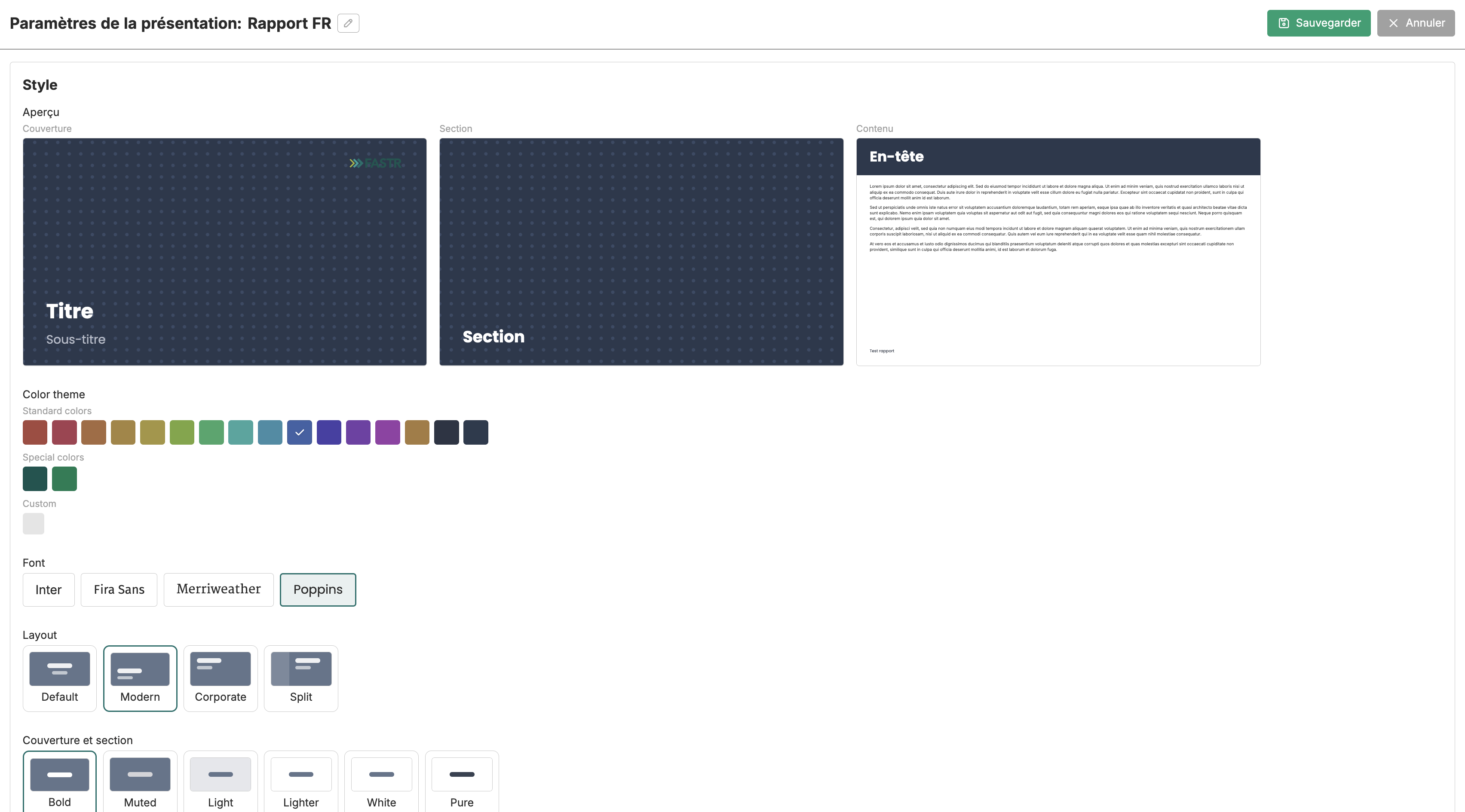
Task: Pick the darkest charcoal navy color swatch
Action: (x=447, y=433)
